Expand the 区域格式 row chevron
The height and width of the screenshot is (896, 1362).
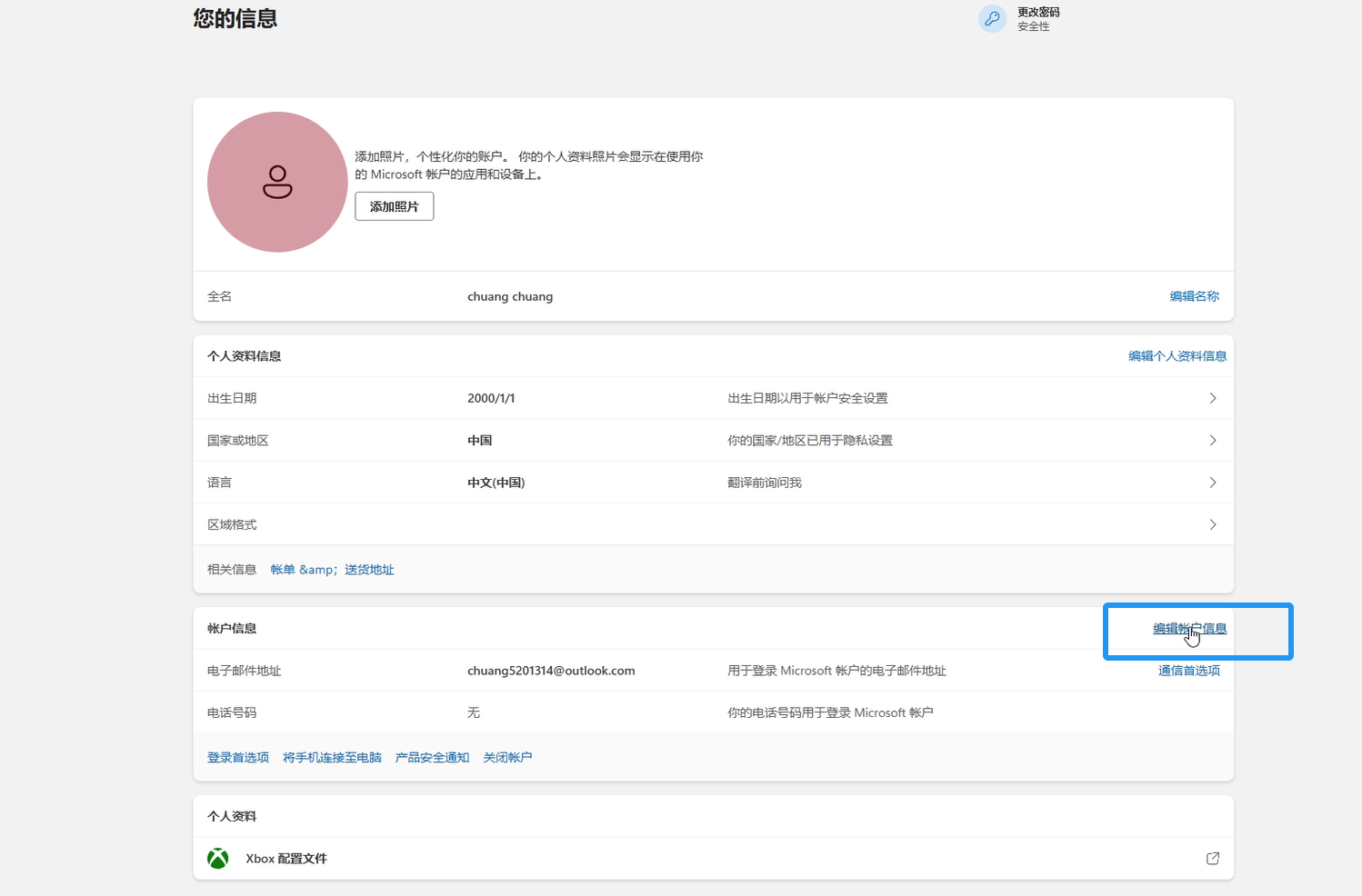click(x=1212, y=524)
